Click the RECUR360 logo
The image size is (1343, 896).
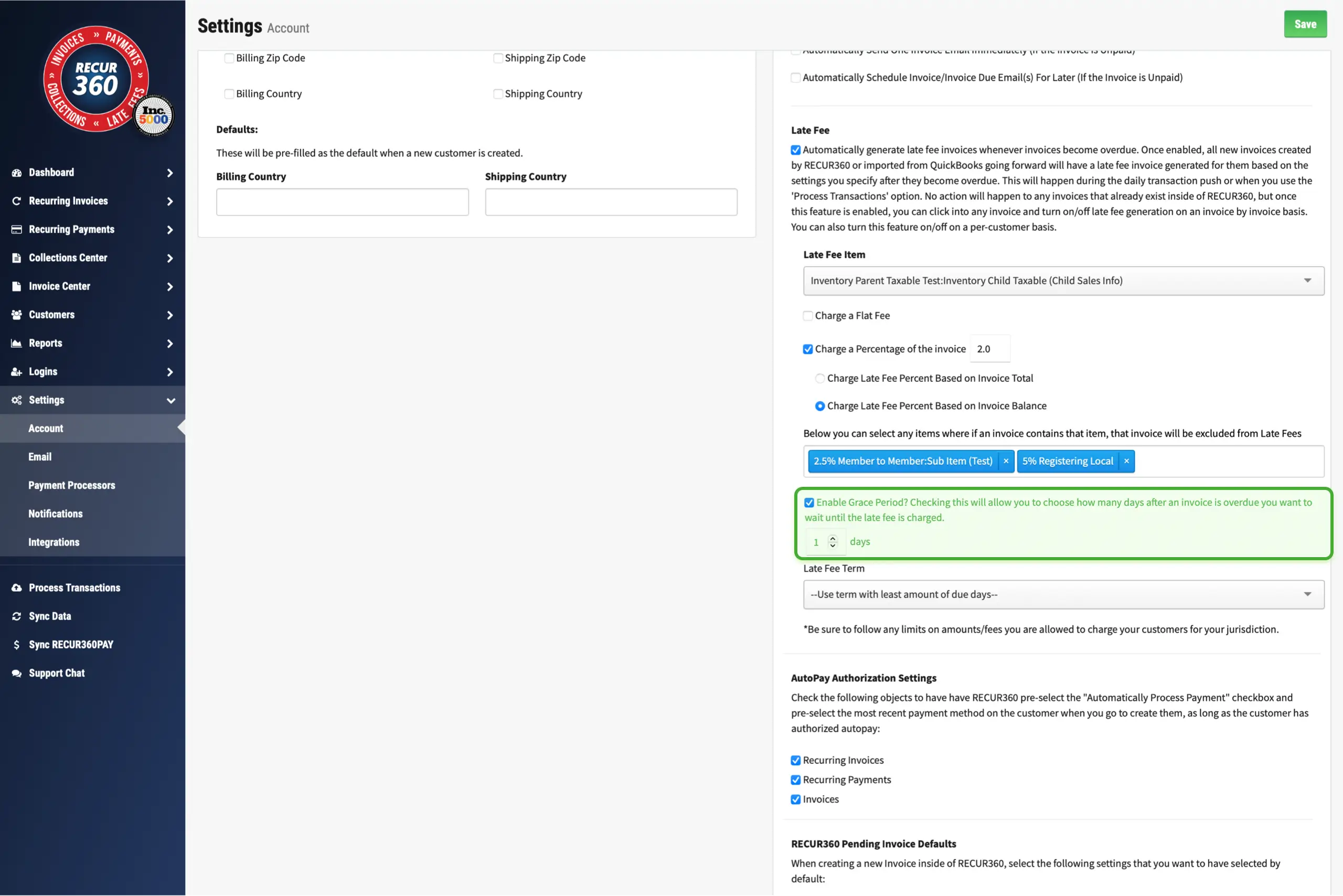point(96,79)
